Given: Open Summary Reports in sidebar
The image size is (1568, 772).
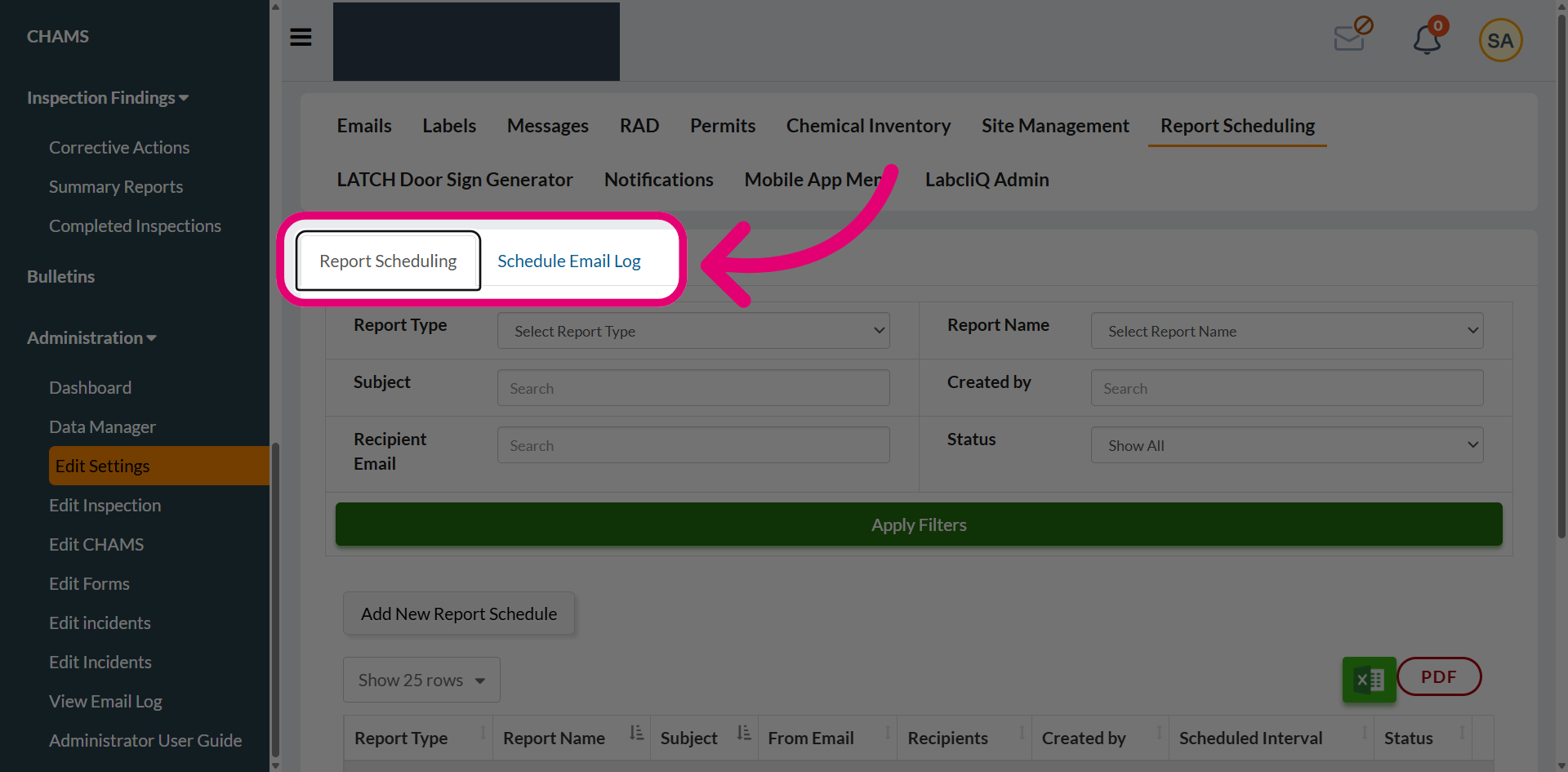Looking at the screenshot, I should 116,187.
